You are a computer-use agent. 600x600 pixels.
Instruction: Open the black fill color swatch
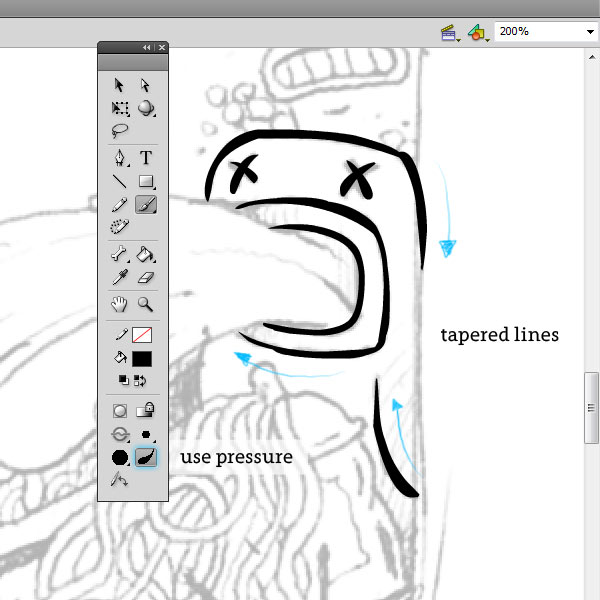pyautogui.click(x=142, y=359)
